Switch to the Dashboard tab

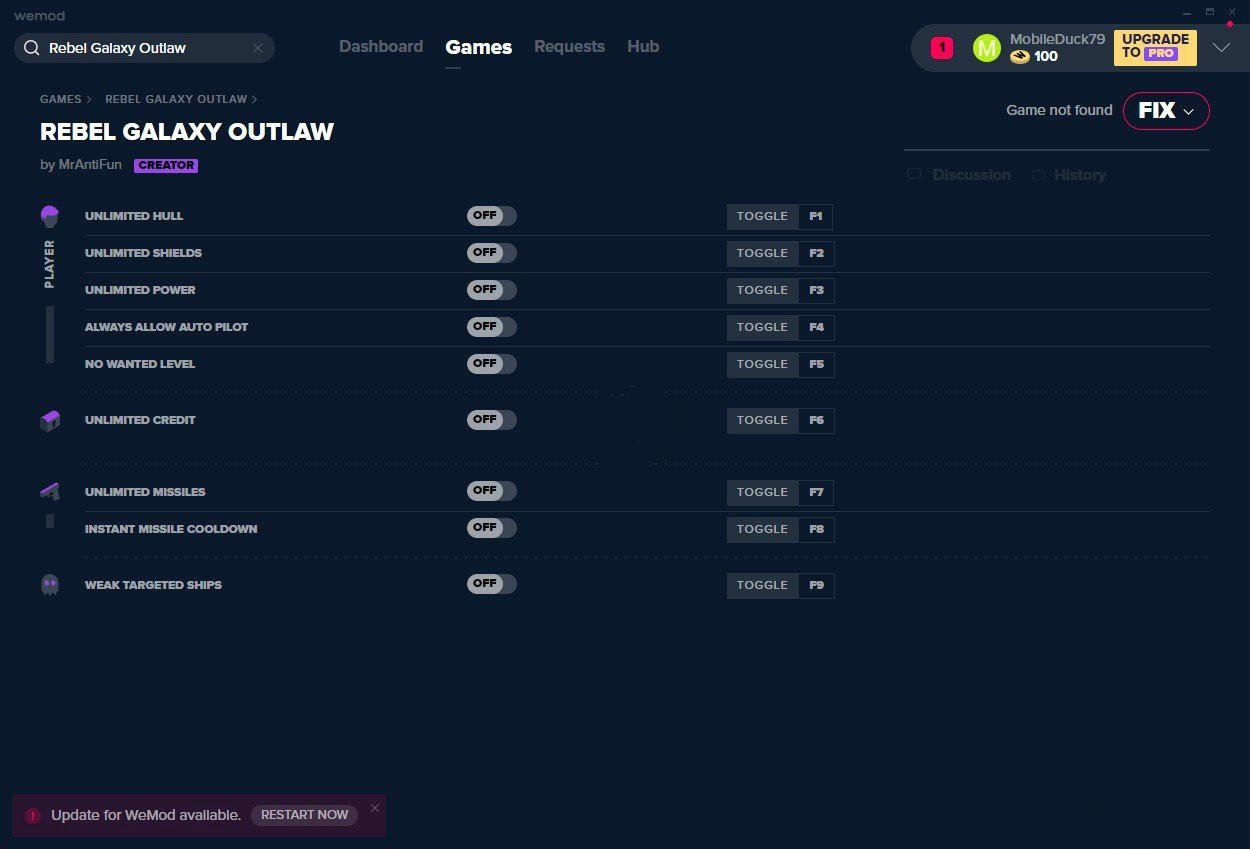click(x=381, y=47)
